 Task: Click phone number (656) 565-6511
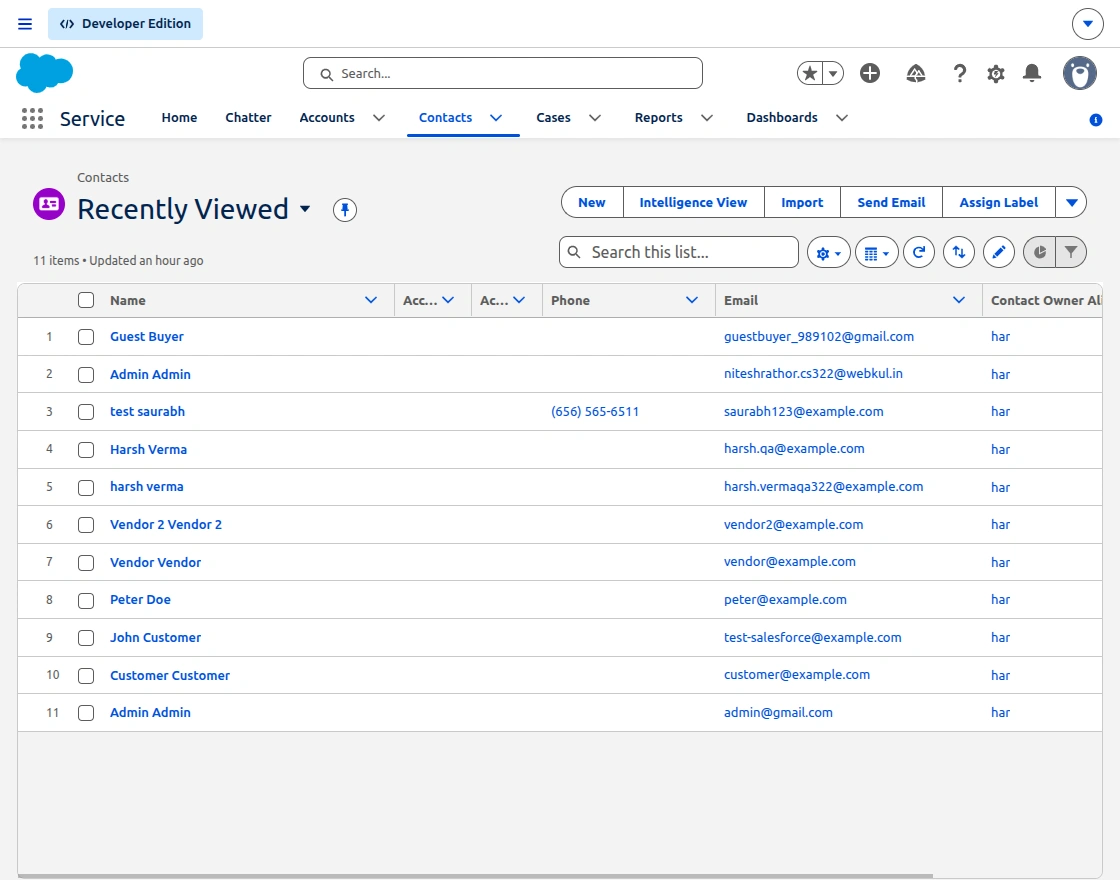[x=595, y=412]
